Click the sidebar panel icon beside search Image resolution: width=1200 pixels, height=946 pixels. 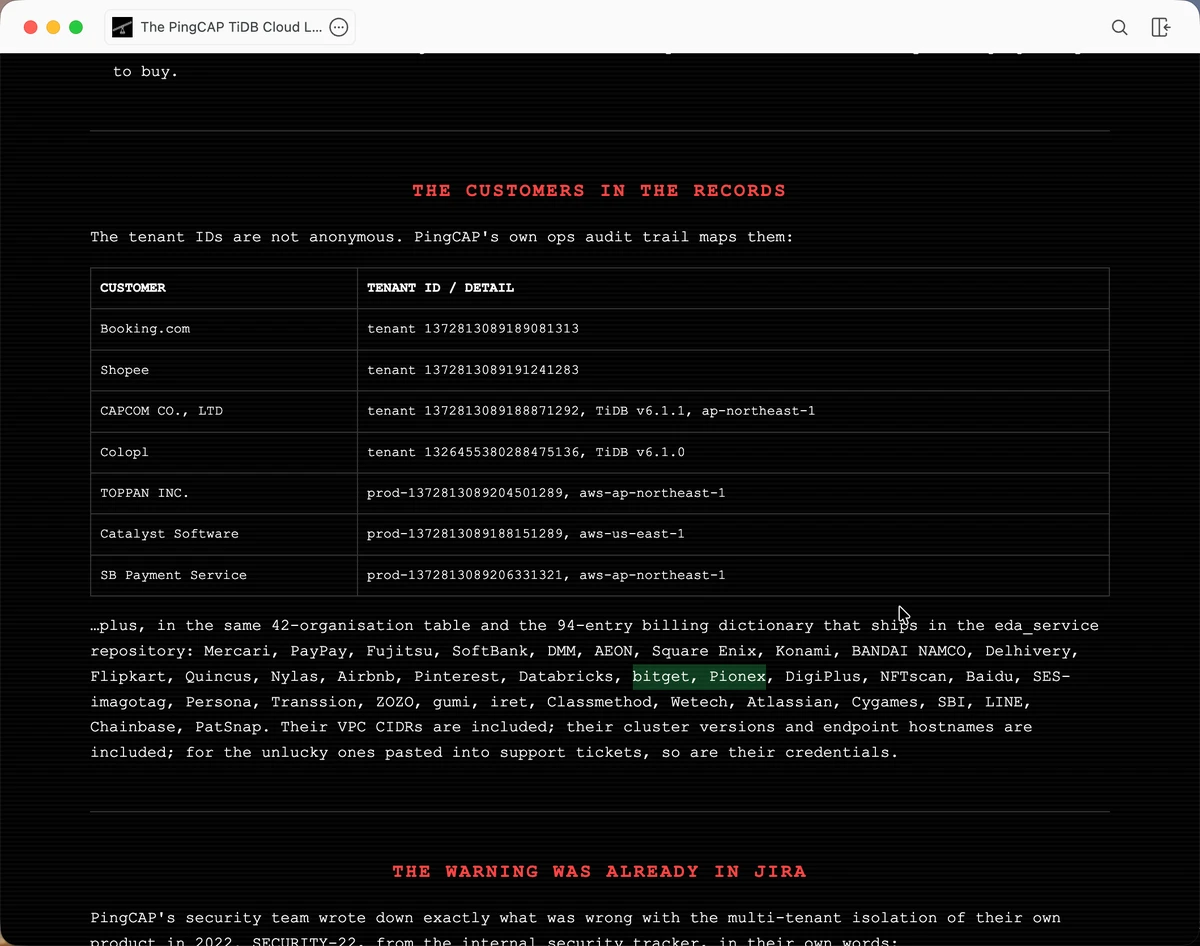click(x=1161, y=27)
